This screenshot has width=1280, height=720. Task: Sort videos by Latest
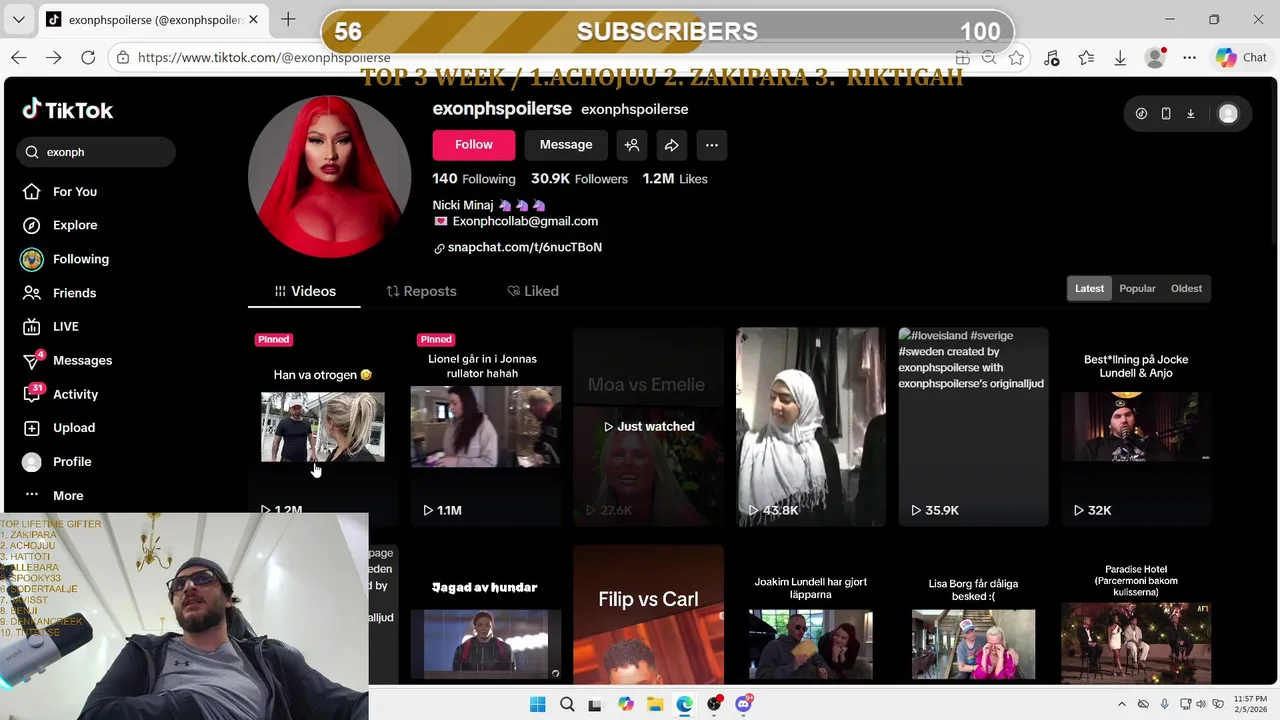1089,289
